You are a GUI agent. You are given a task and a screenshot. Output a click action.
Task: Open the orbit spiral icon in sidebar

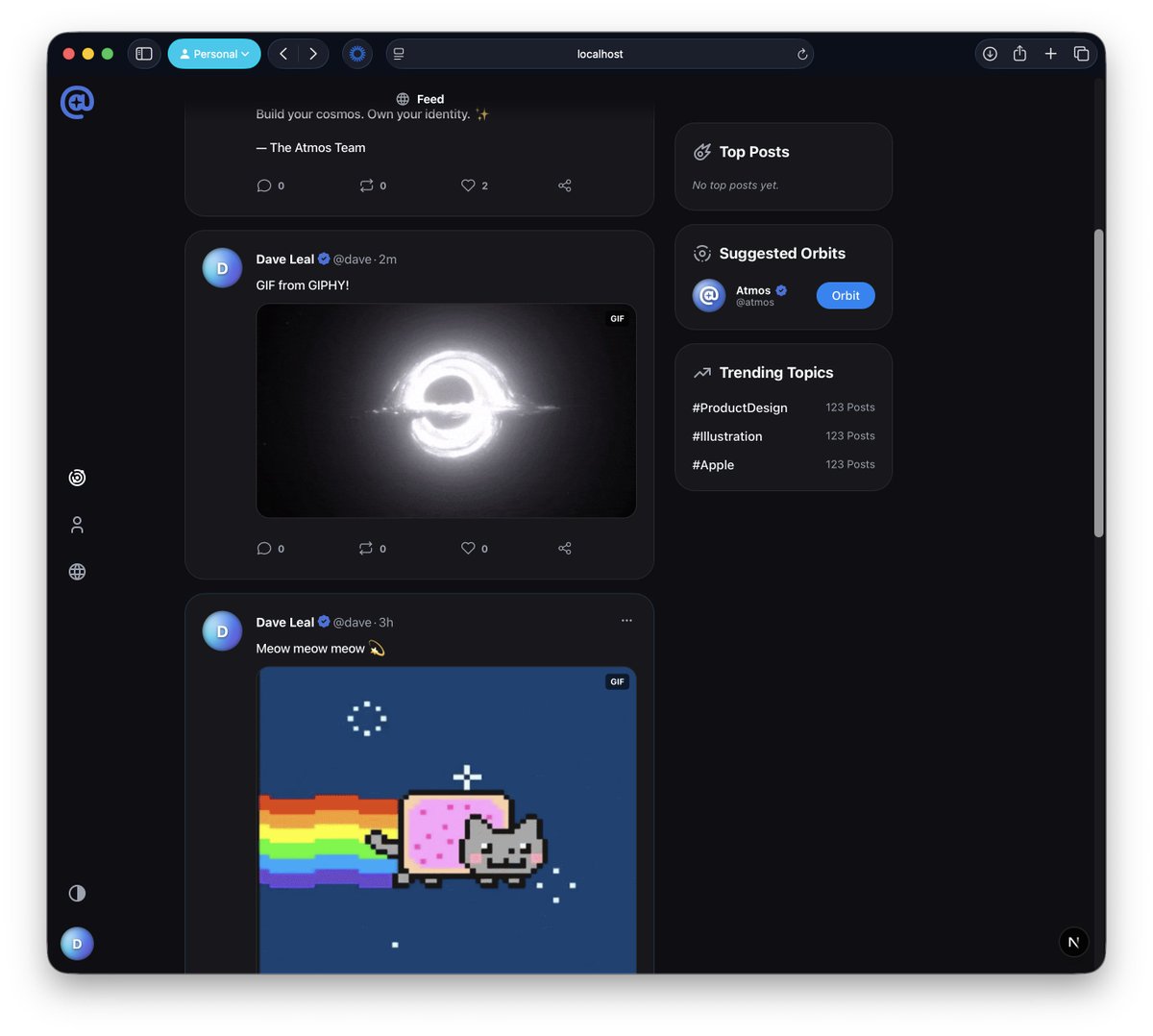78,478
